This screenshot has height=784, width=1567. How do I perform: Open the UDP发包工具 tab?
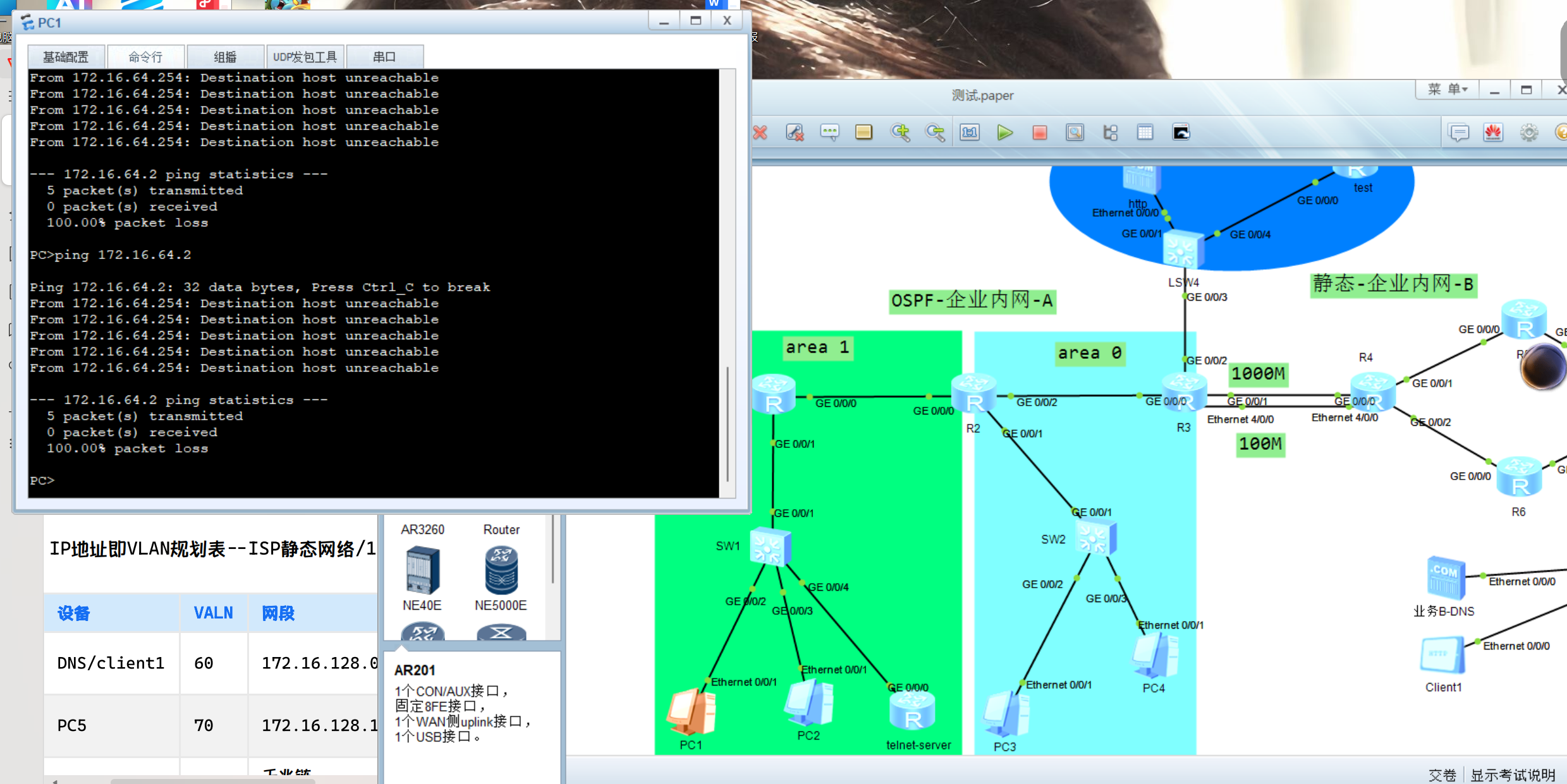click(x=305, y=57)
